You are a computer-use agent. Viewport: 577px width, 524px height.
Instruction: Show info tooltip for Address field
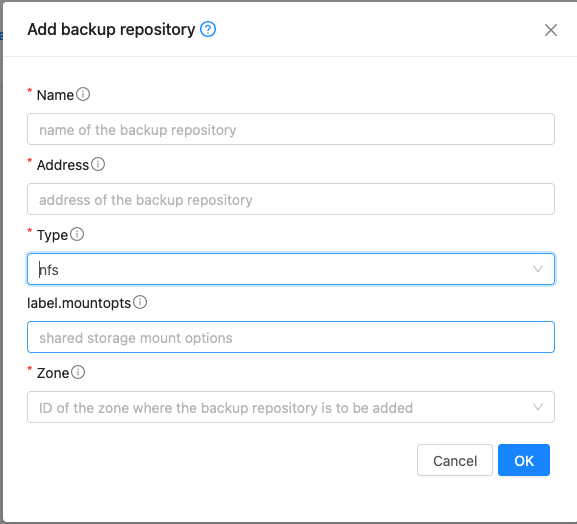point(98,164)
